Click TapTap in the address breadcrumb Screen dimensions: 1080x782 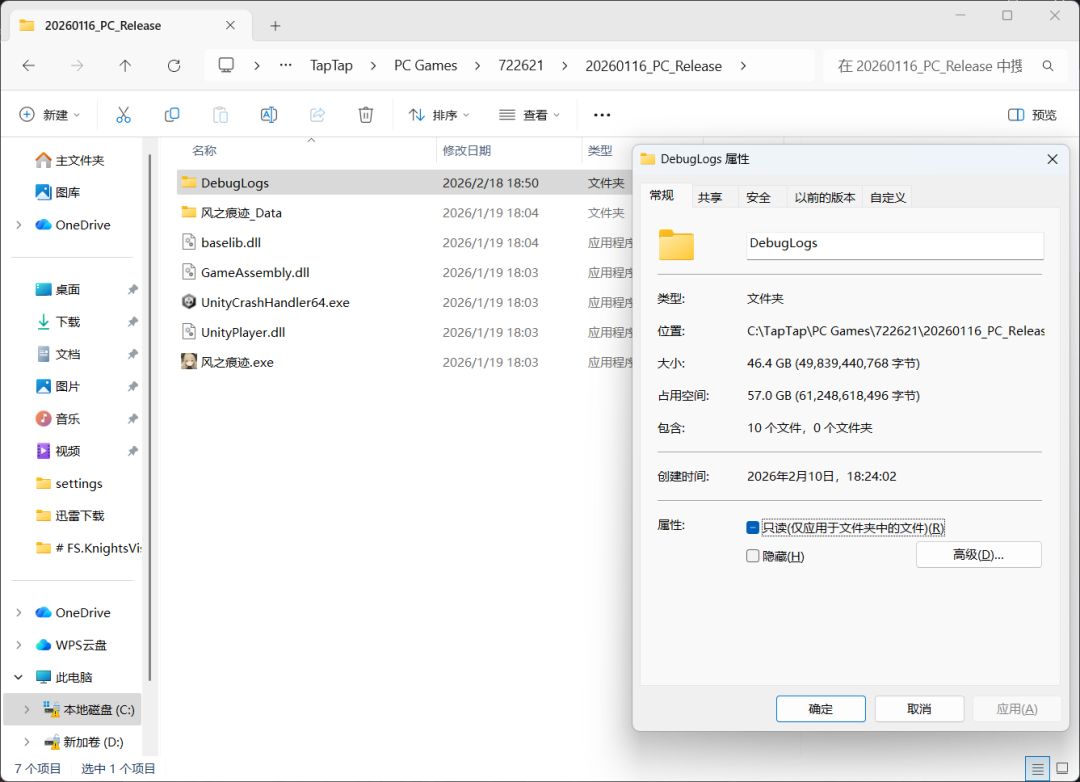(x=331, y=65)
